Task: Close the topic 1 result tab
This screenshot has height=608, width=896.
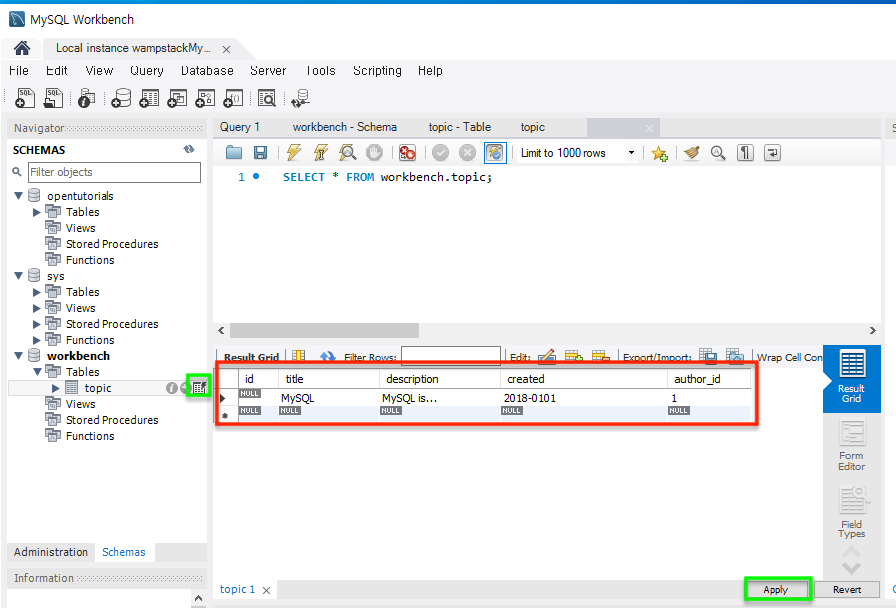Action: tap(266, 590)
